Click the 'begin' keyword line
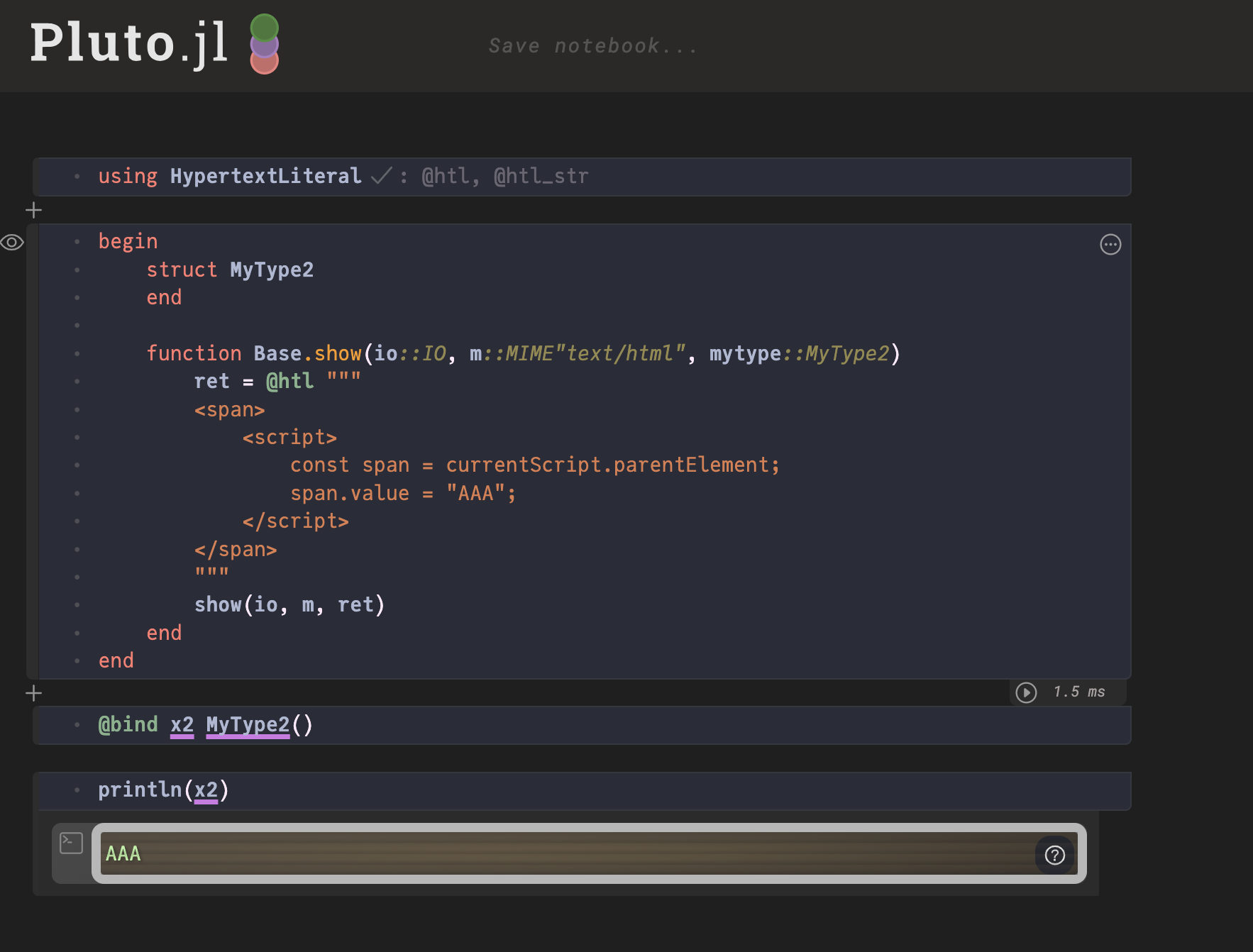 (128, 241)
